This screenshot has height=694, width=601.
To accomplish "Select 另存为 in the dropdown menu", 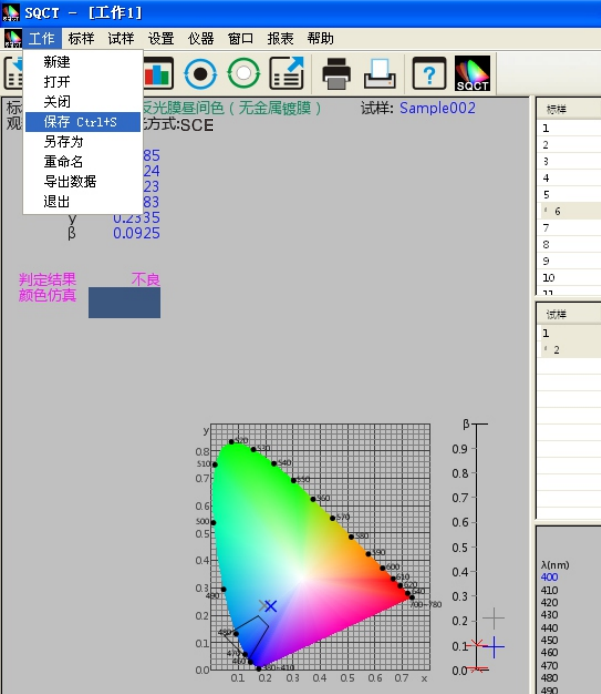I will coord(63,142).
